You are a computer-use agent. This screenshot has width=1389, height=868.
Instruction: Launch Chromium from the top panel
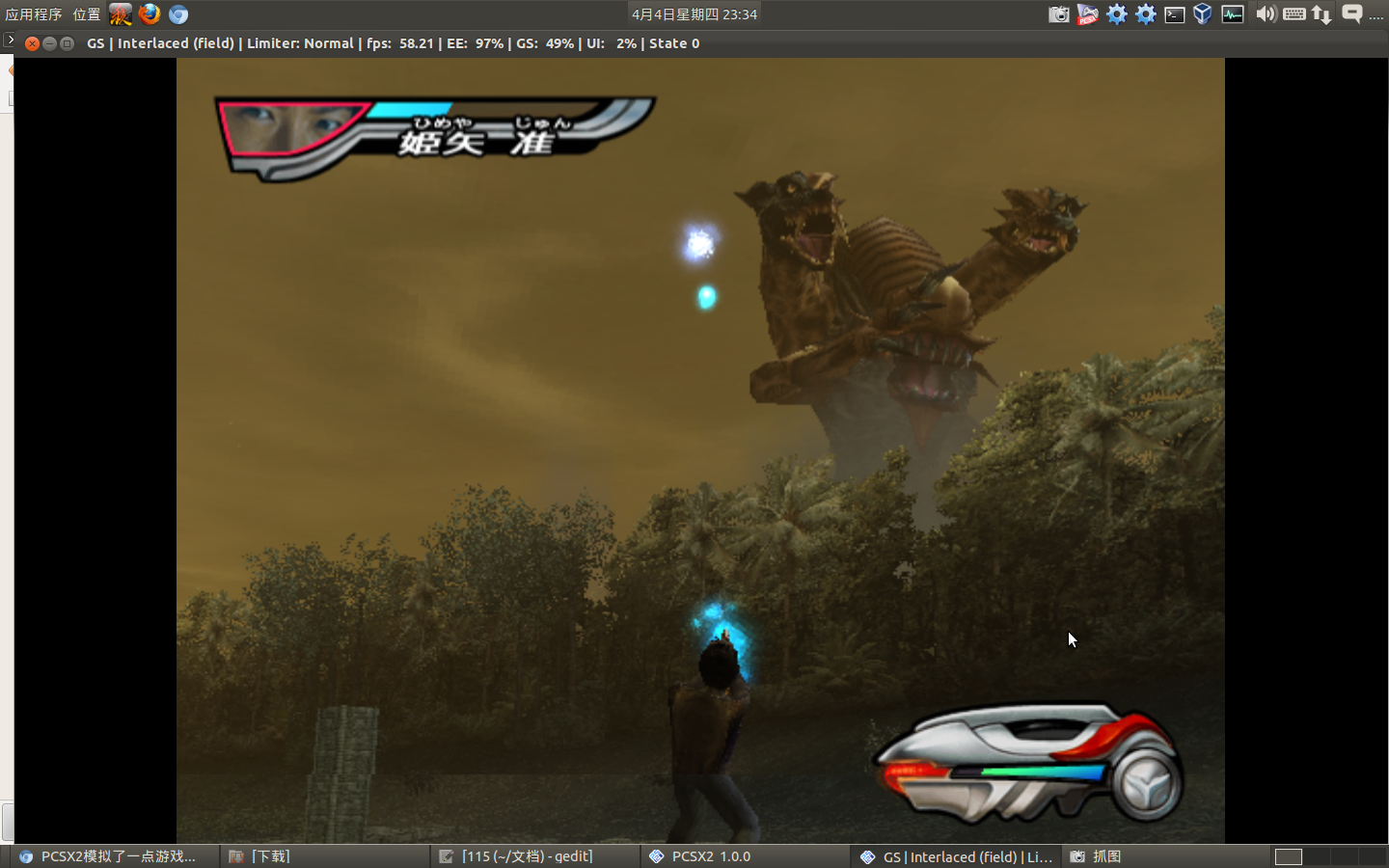click(x=178, y=14)
